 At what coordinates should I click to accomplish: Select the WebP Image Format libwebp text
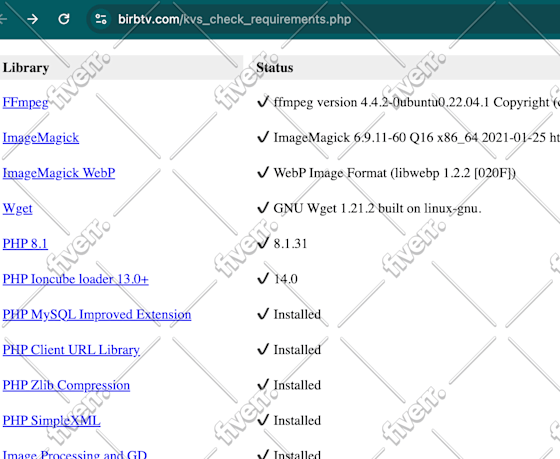coord(395,173)
